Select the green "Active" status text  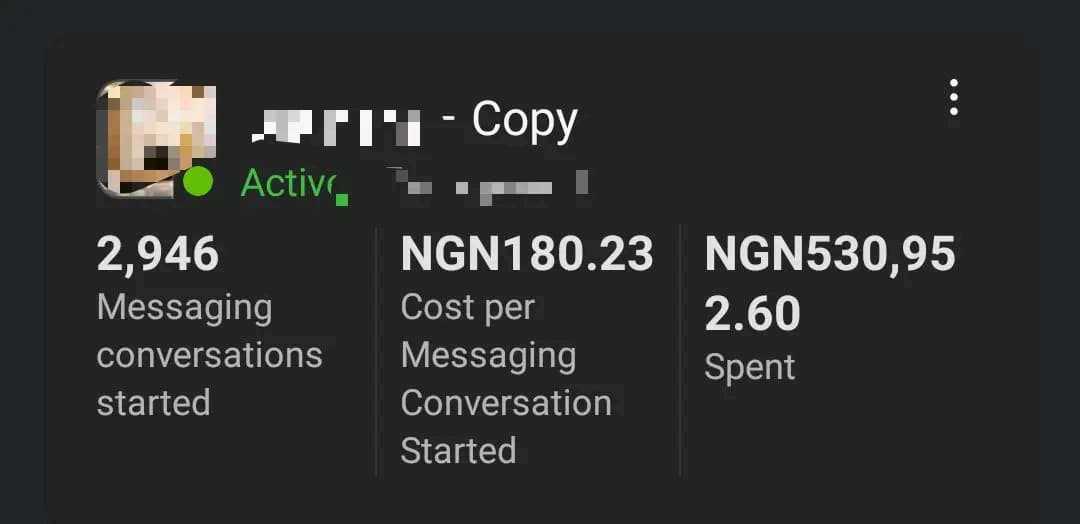(x=290, y=184)
